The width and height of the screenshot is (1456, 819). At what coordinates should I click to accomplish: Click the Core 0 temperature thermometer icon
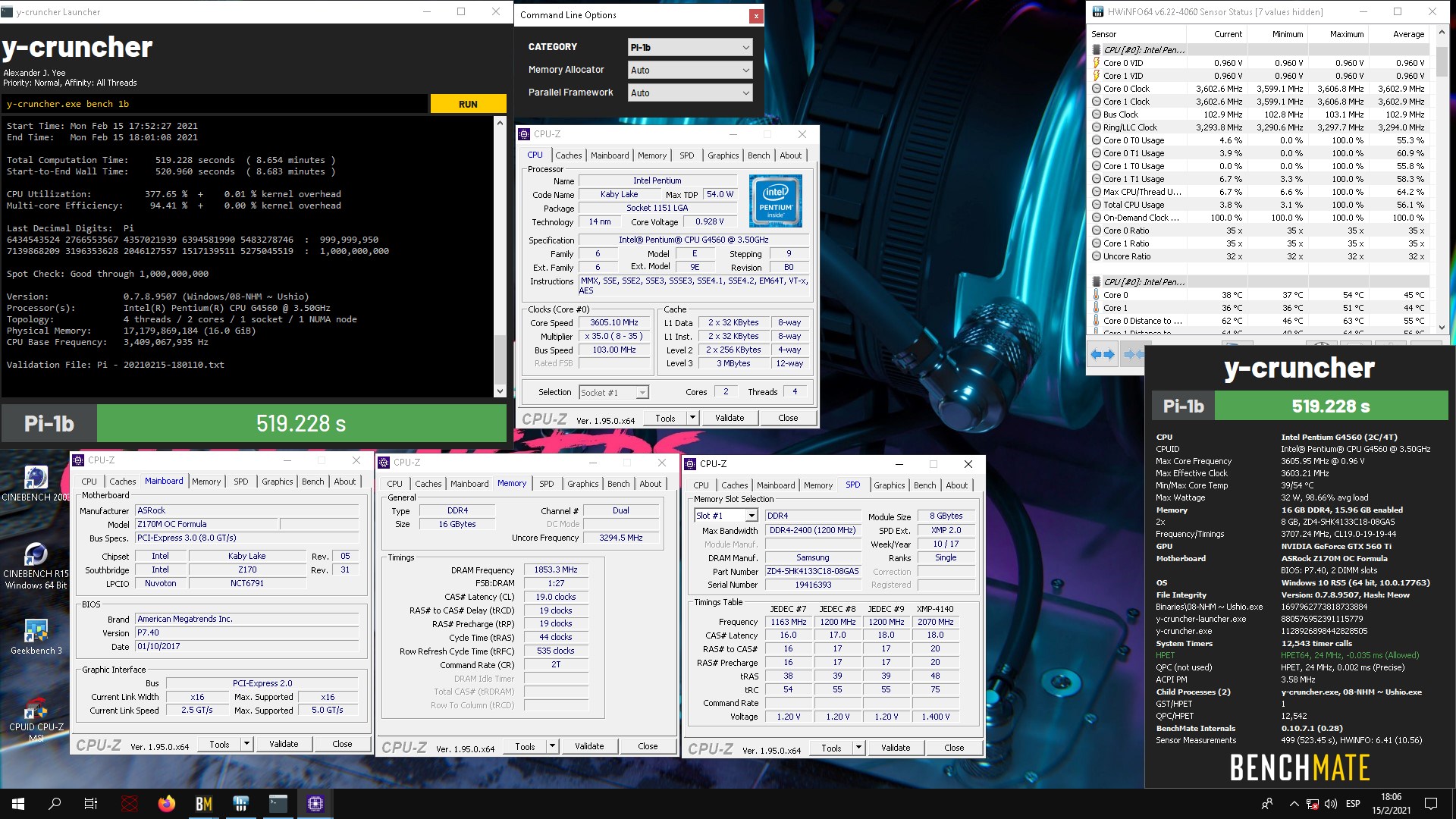(1096, 295)
